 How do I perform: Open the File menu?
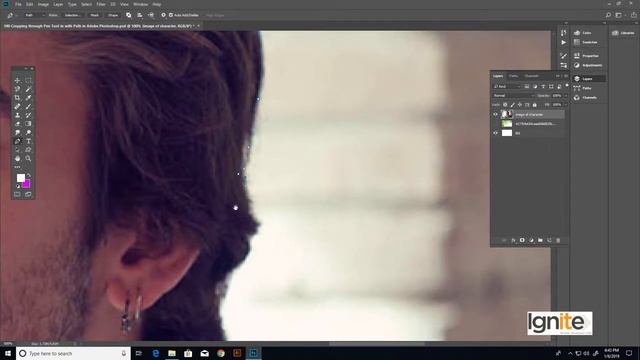pyautogui.click(x=18, y=4)
